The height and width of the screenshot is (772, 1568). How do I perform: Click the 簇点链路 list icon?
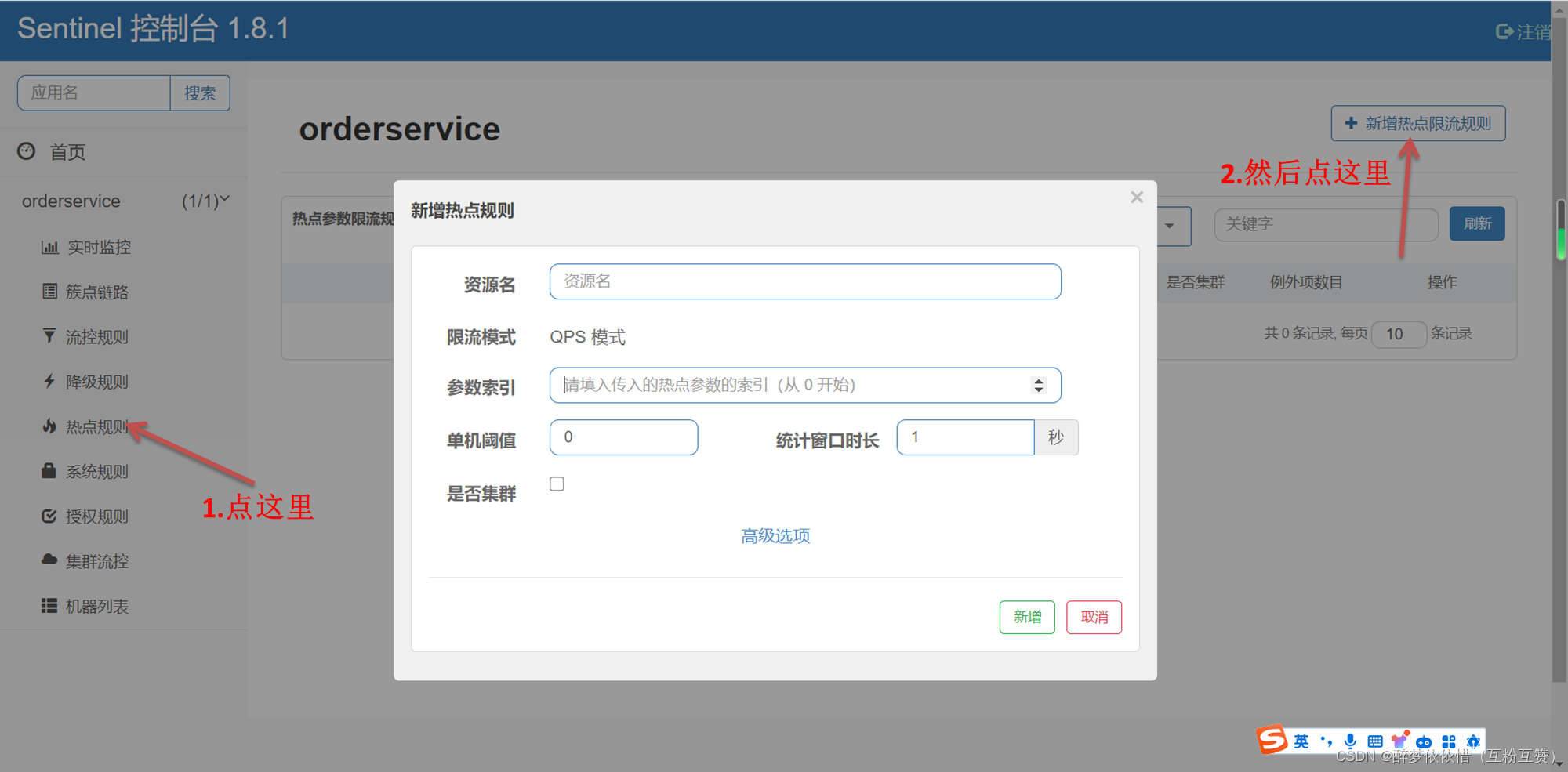49,292
